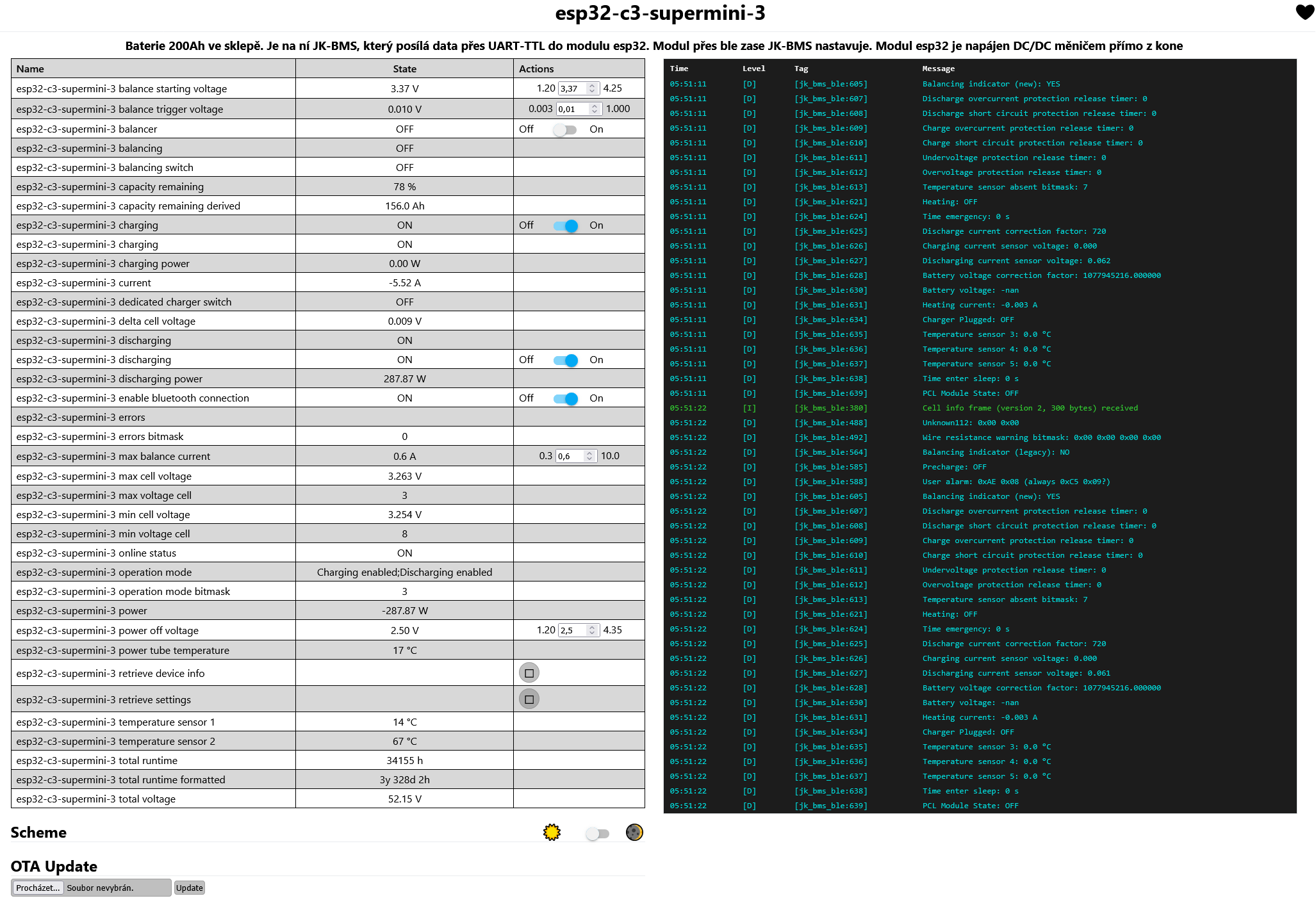Click balance starting voltage stepper arrows

tap(592, 88)
